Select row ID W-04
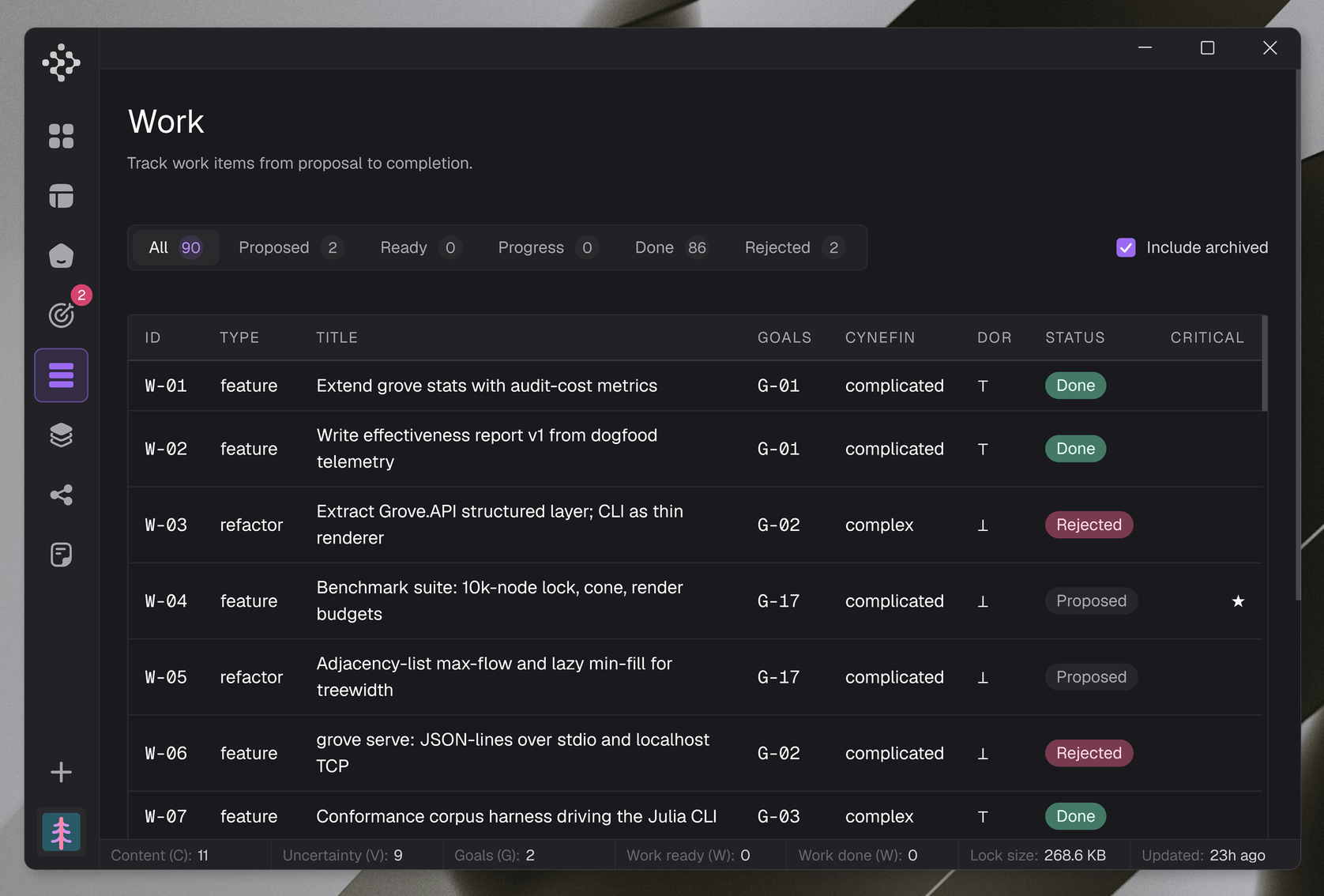Image resolution: width=1324 pixels, height=896 pixels. point(166,601)
